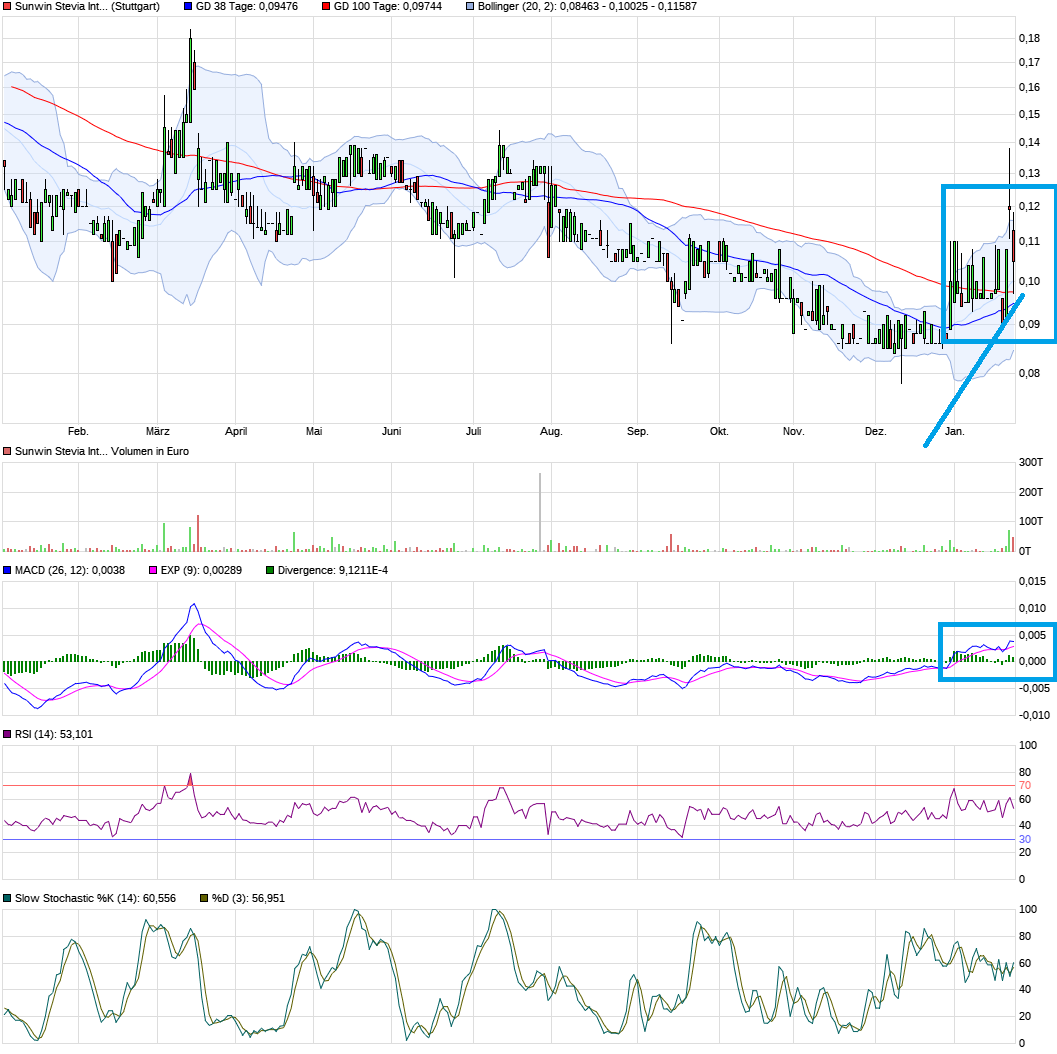Click the 'Nov.' month axis label
The height and width of the screenshot is (1054, 1057).
coord(793,431)
